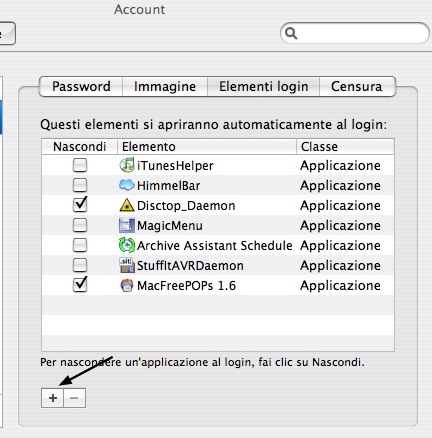Click the Archive Assistant Schedule icon
Screen dimensions: 432x438
click(127, 245)
